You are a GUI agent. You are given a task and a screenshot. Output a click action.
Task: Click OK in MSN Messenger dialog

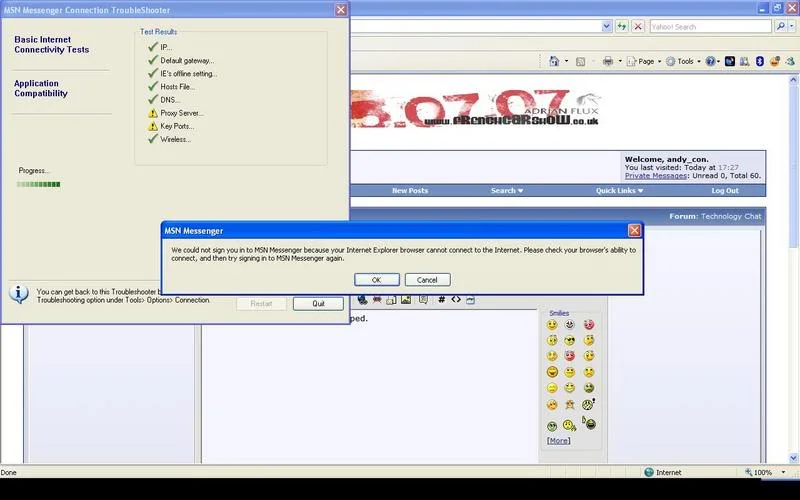tap(377, 280)
